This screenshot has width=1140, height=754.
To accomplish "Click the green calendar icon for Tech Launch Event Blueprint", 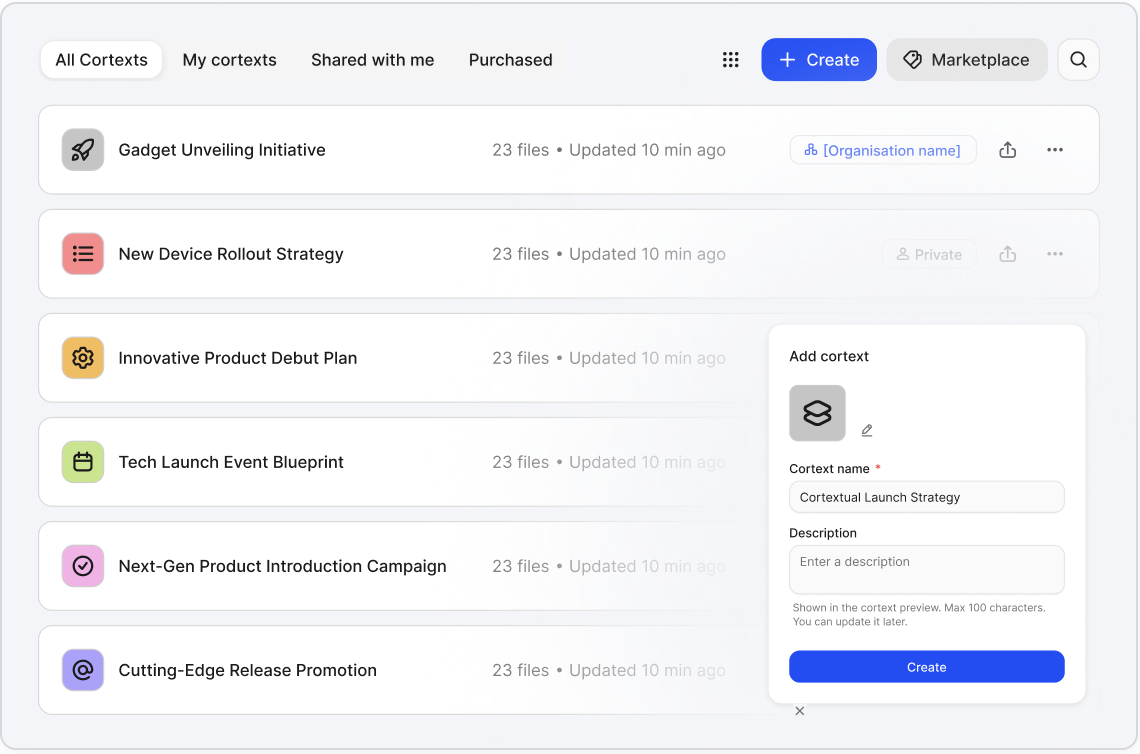I will (x=83, y=462).
